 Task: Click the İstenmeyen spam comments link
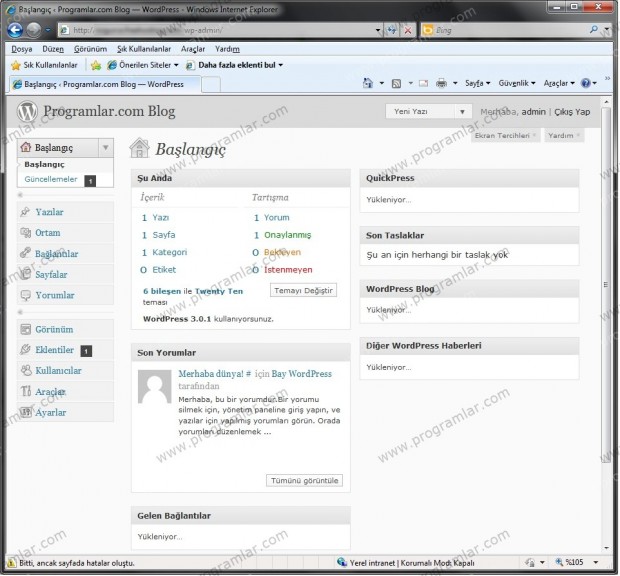point(288,270)
